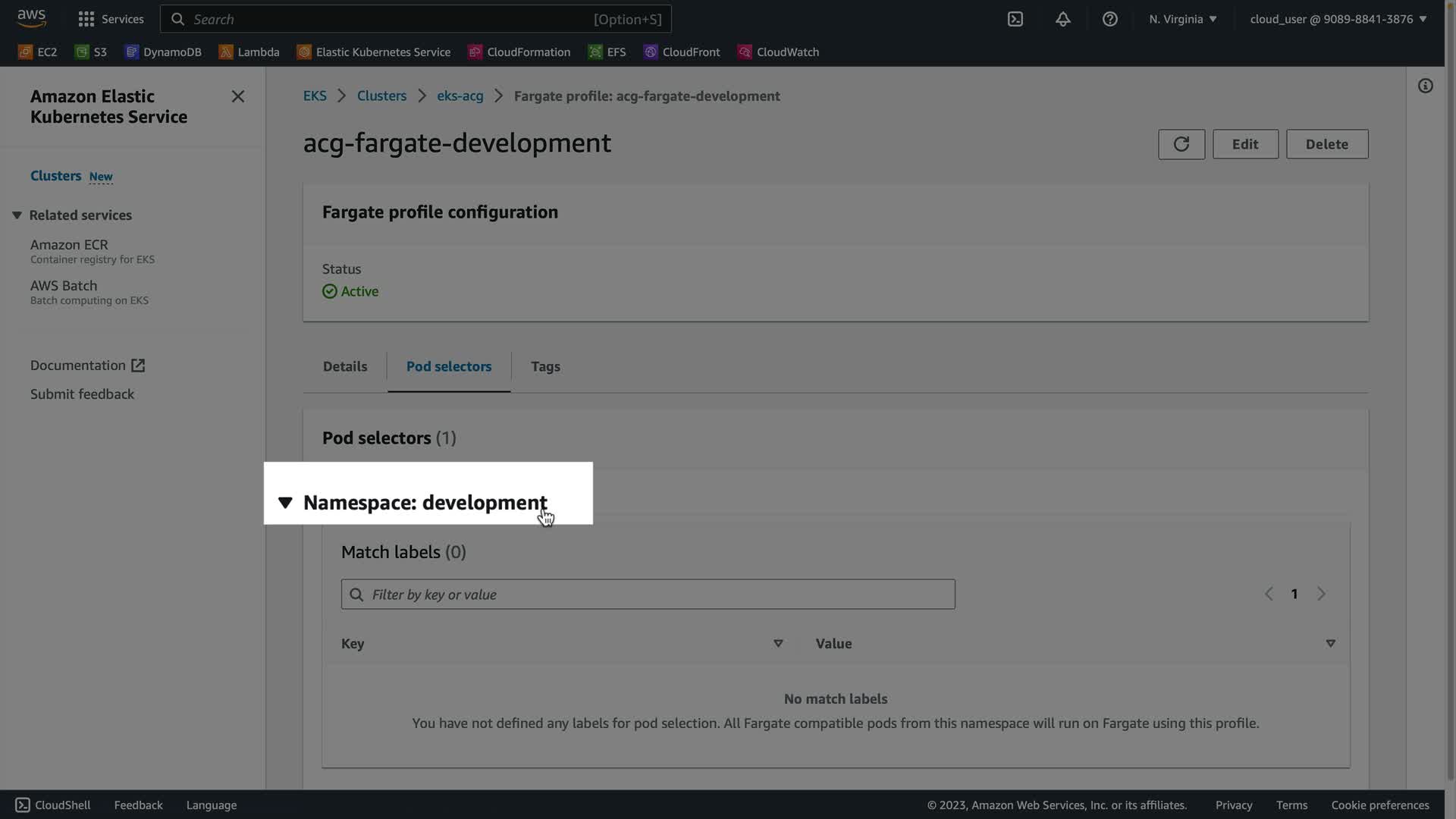Image resolution: width=1456 pixels, height=819 pixels.
Task: Collapse the Namespace: development section
Action: [285, 502]
